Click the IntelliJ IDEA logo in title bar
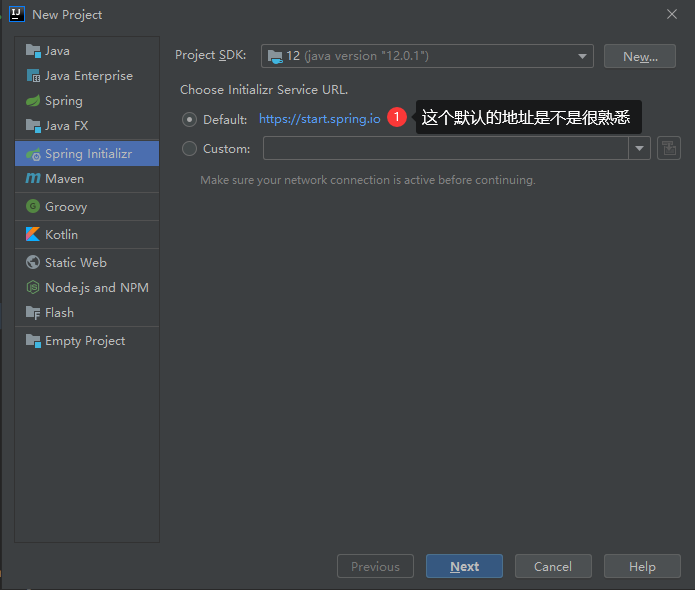The height and width of the screenshot is (590, 695). tap(17, 14)
